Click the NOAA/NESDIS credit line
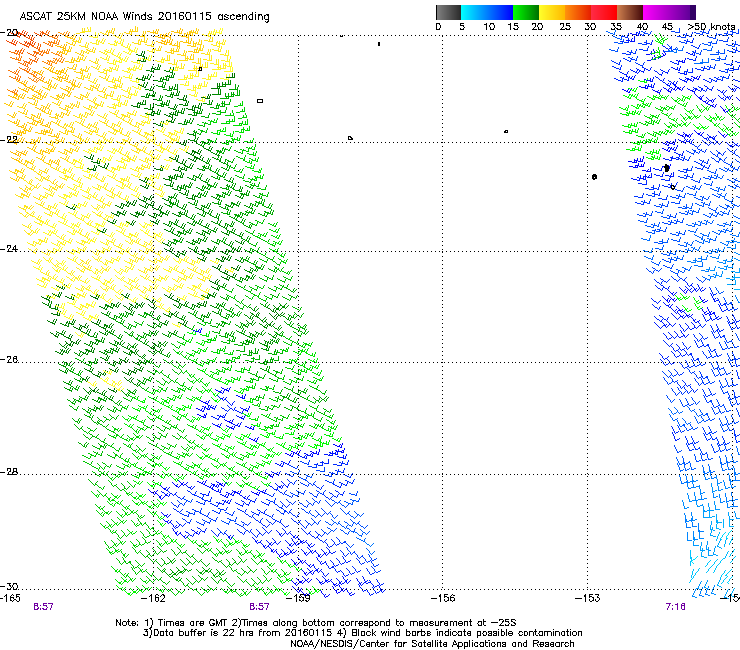Screen dimensions: 740x650 pos(432,644)
